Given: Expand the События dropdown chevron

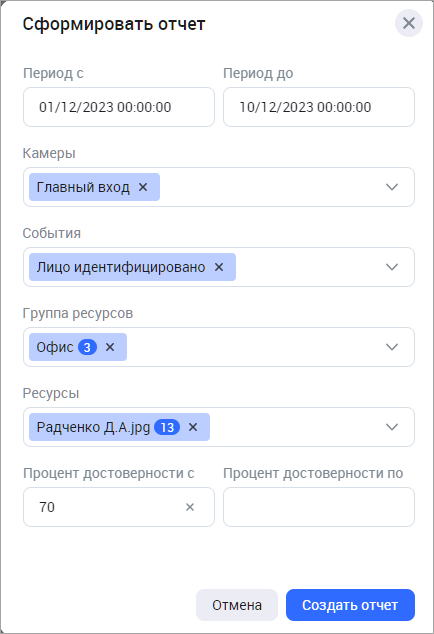Looking at the screenshot, I should click(392, 267).
